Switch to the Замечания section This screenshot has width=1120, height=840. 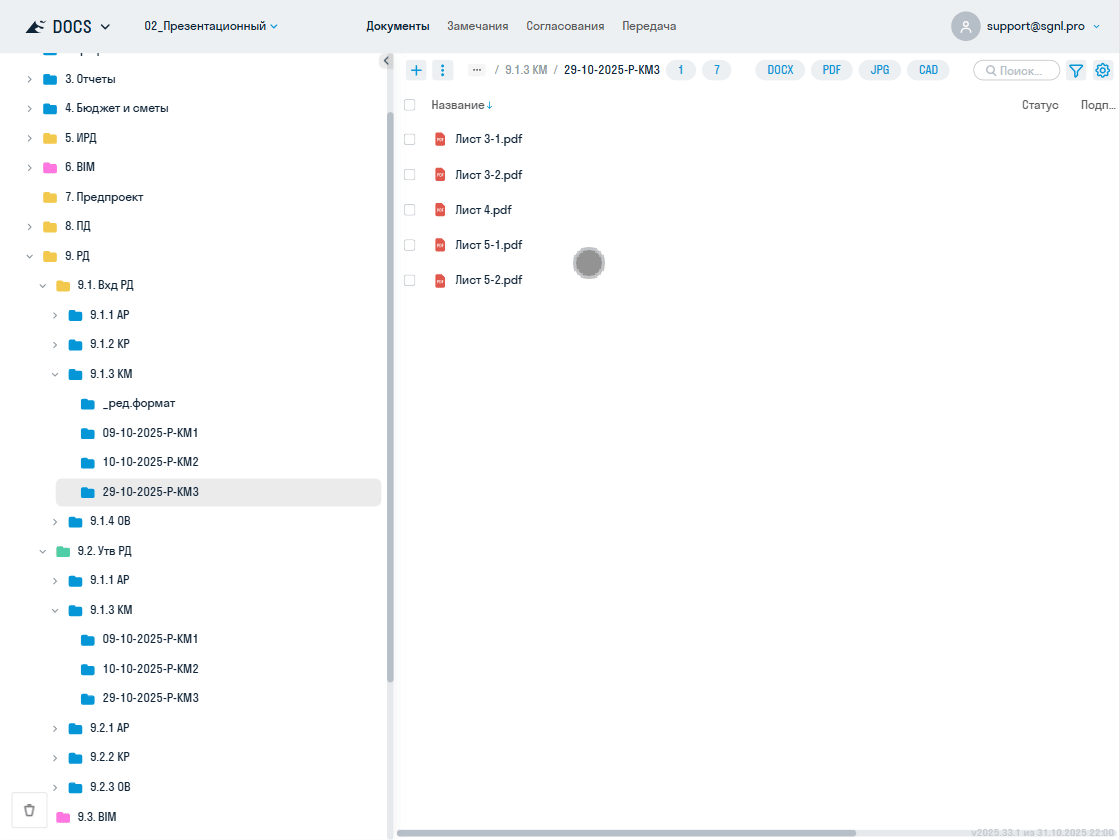(x=477, y=26)
